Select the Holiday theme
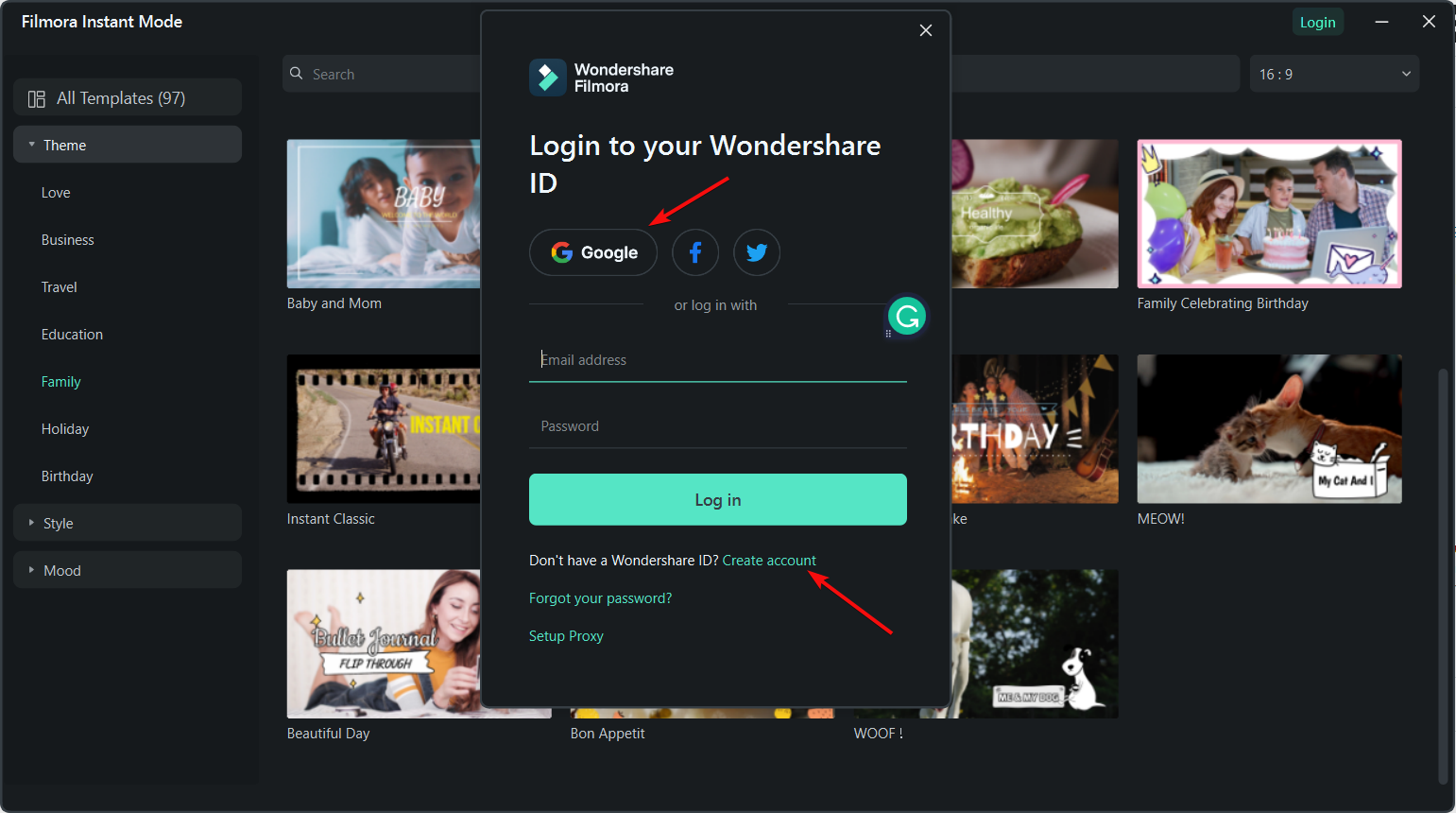The height and width of the screenshot is (813, 1456). tap(65, 429)
